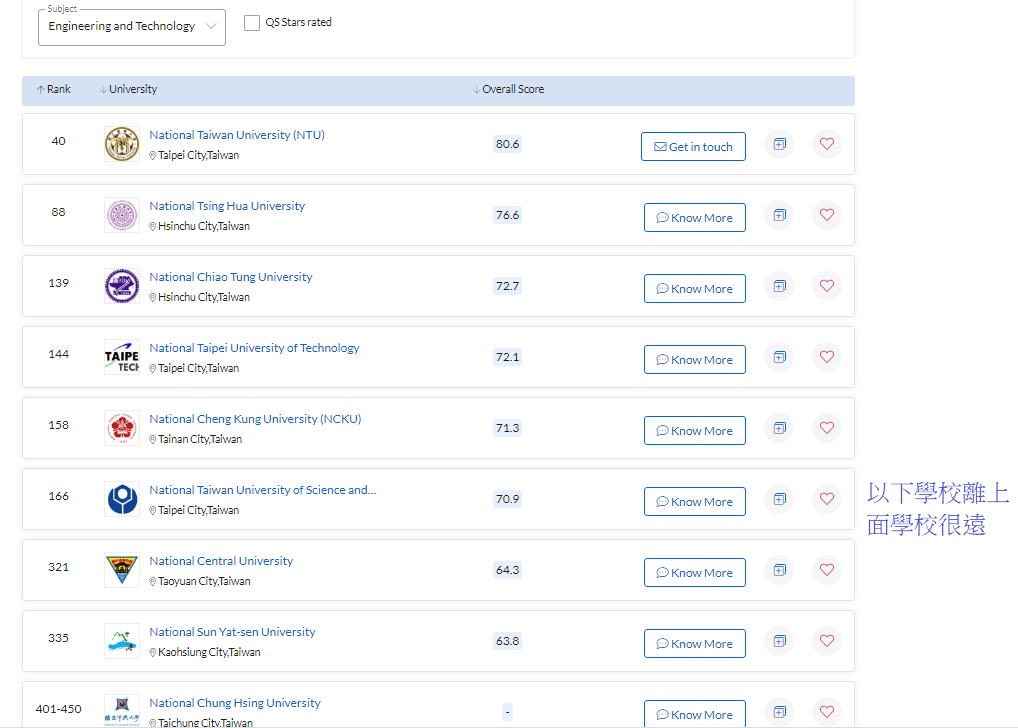This screenshot has height=728, width=1018.
Task: Select the 64.3 overall score value
Action: point(508,570)
